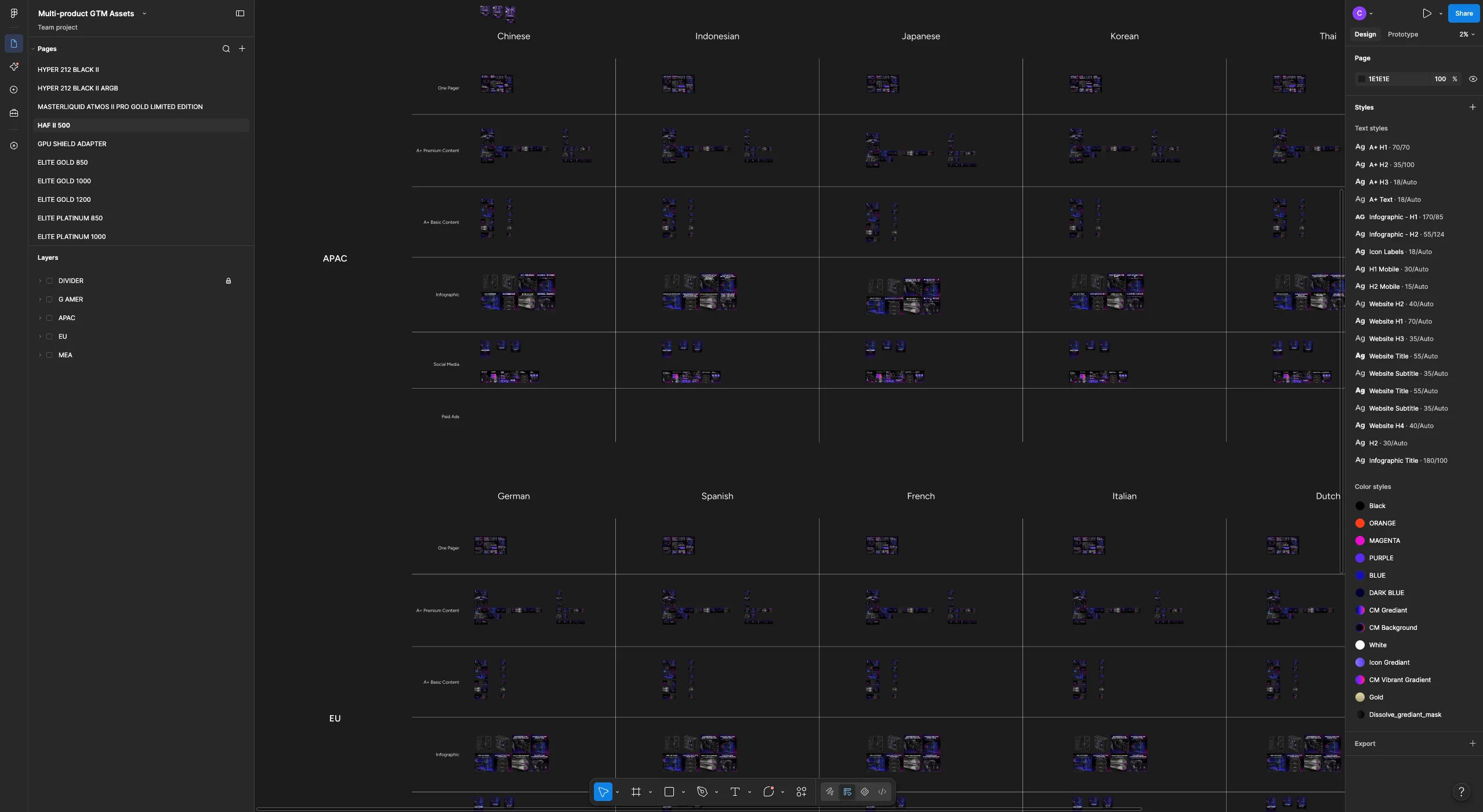Toggle page background visibility eye icon
This screenshot has width=1483, height=812.
[x=1473, y=79]
